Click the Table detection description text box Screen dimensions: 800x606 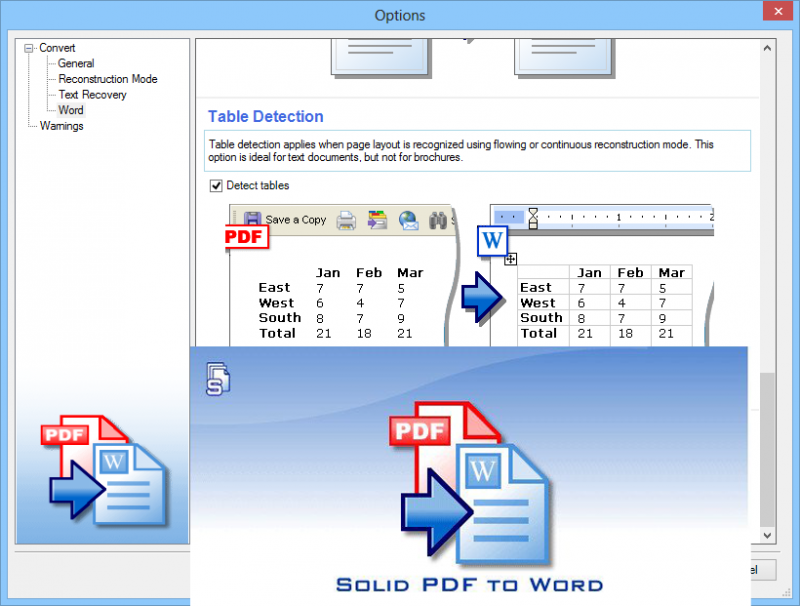(478, 151)
